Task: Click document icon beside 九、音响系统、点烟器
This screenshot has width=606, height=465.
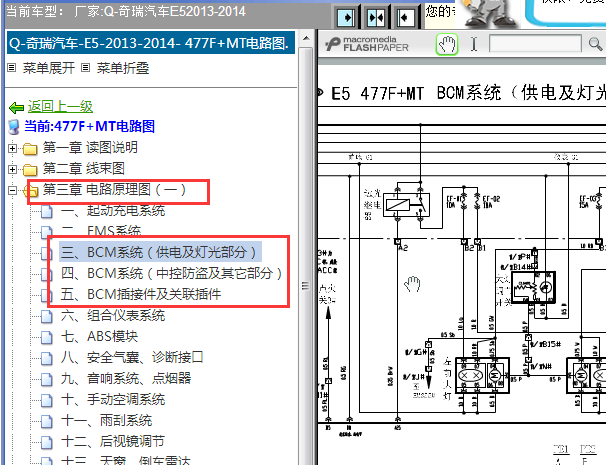Action: point(47,379)
